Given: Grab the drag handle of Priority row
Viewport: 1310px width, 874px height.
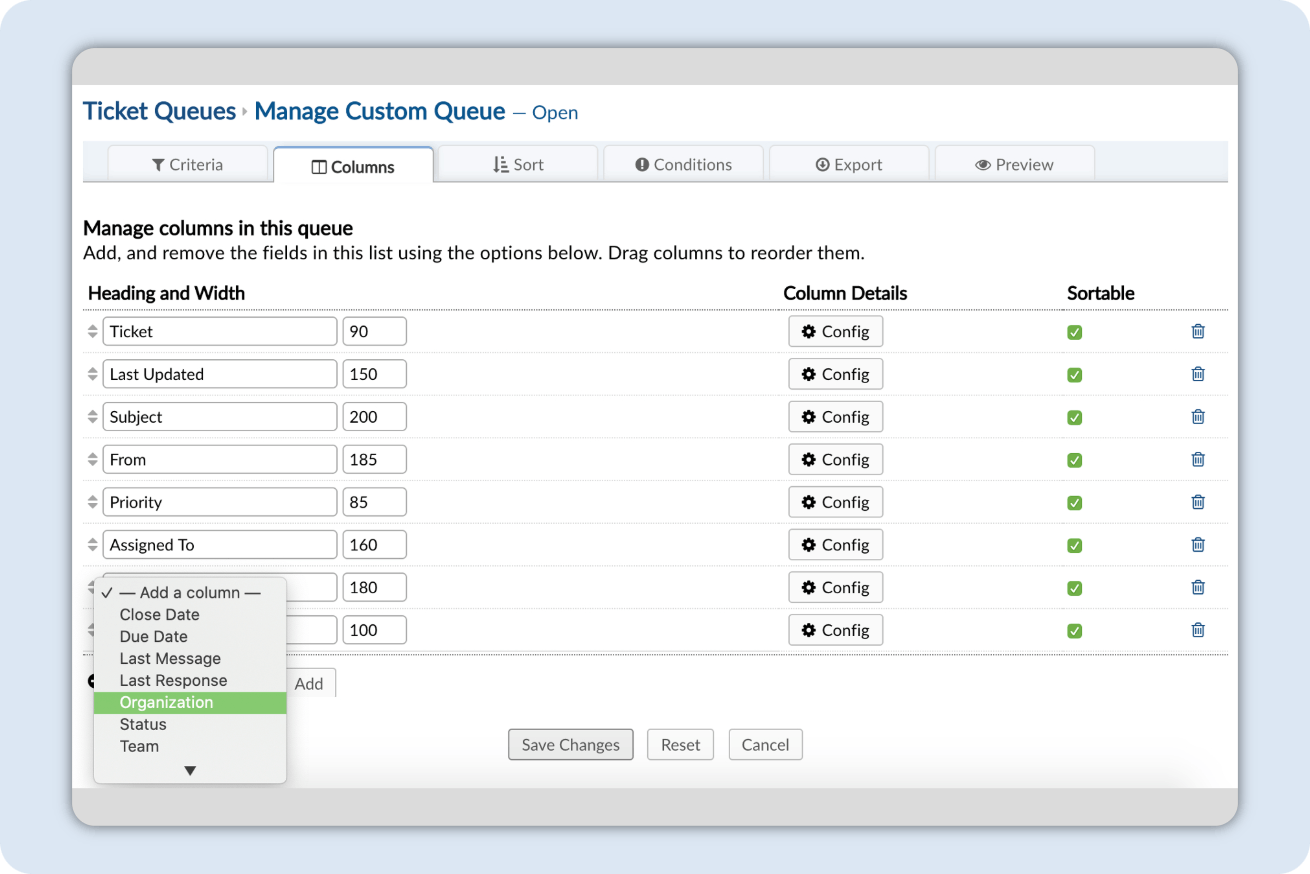Looking at the screenshot, I should [x=92, y=503].
